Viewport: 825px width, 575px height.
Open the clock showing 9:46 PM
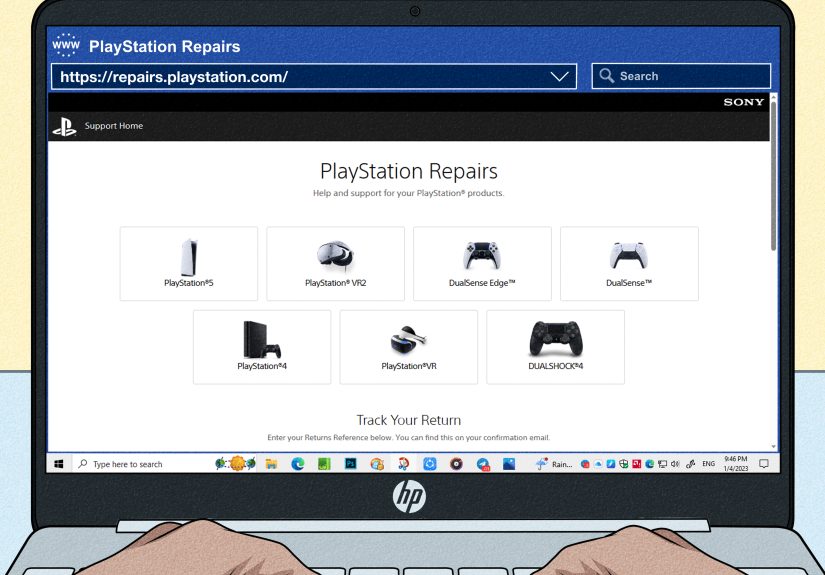(x=736, y=464)
